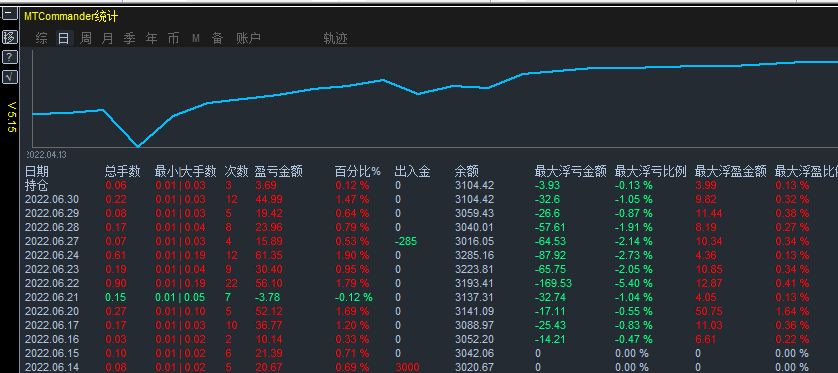Screen dimensions: 838x373
Task: Click the -5.40 % floating loss ratio
Action: [x=633, y=283]
